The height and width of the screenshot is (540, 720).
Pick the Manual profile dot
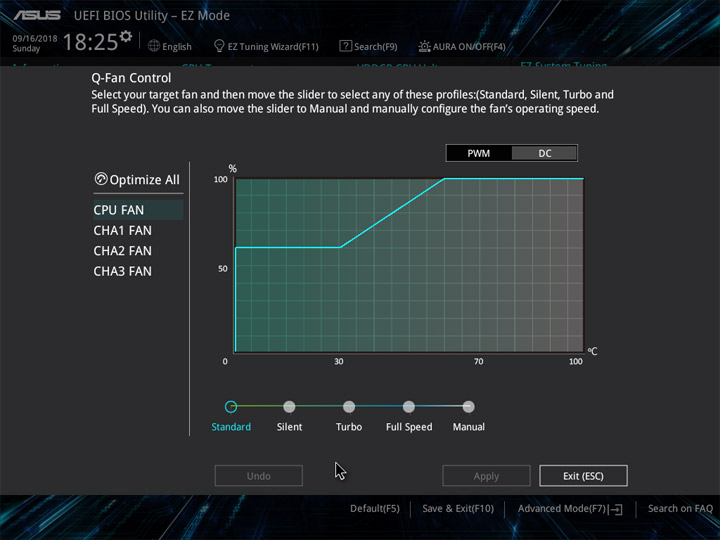468,406
